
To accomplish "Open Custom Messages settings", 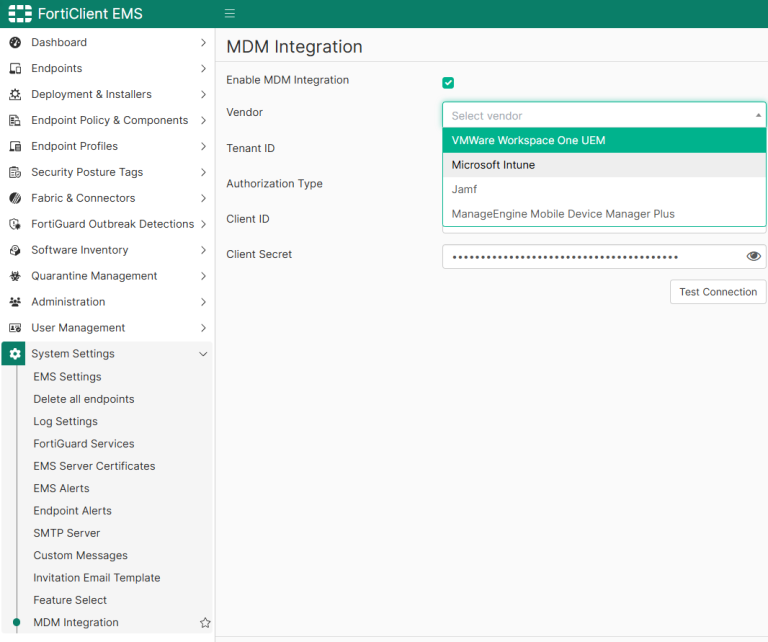I will [x=80, y=556].
